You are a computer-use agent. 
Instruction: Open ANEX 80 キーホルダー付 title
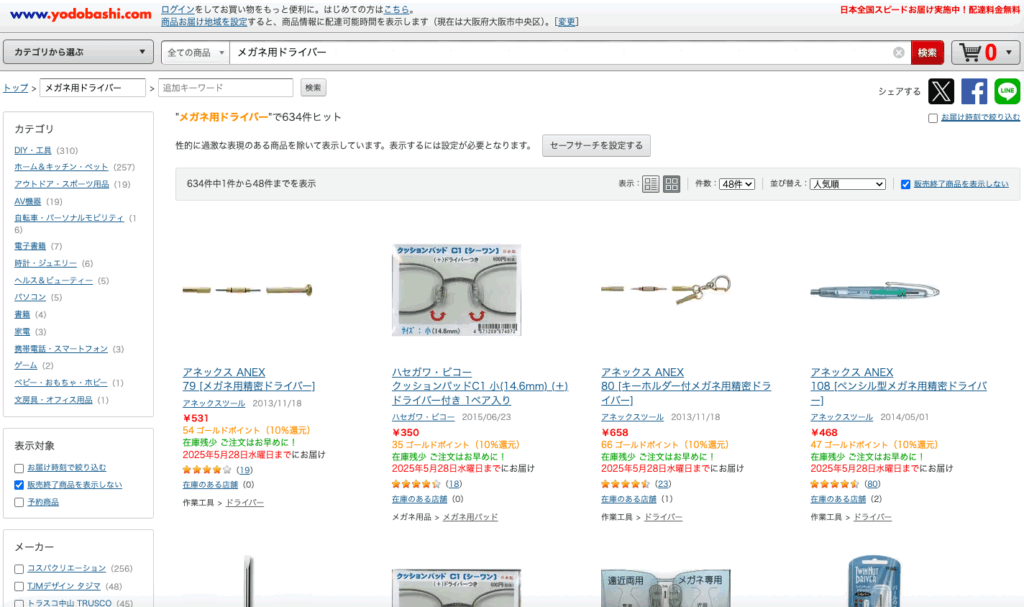tap(686, 393)
